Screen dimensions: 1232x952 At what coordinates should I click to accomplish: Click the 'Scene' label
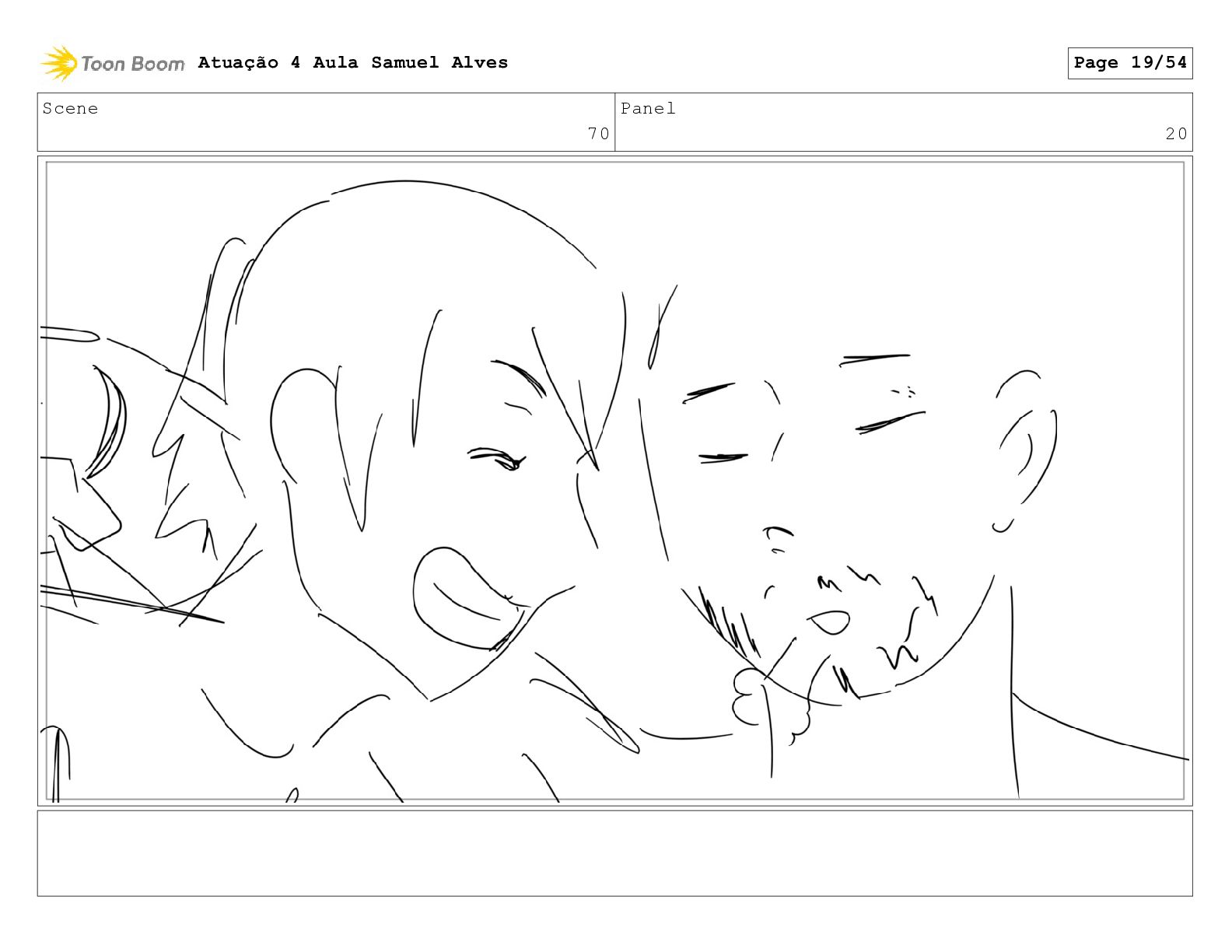point(70,109)
